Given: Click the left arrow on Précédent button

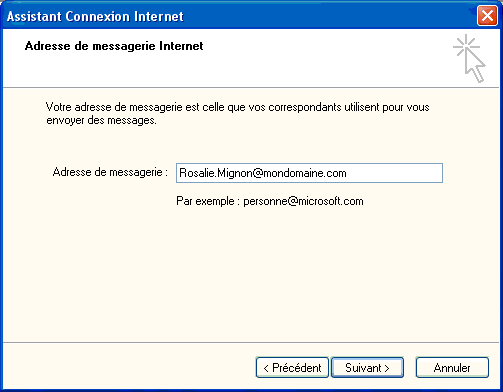Looking at the screenshot, I should (x=266, y=368).
